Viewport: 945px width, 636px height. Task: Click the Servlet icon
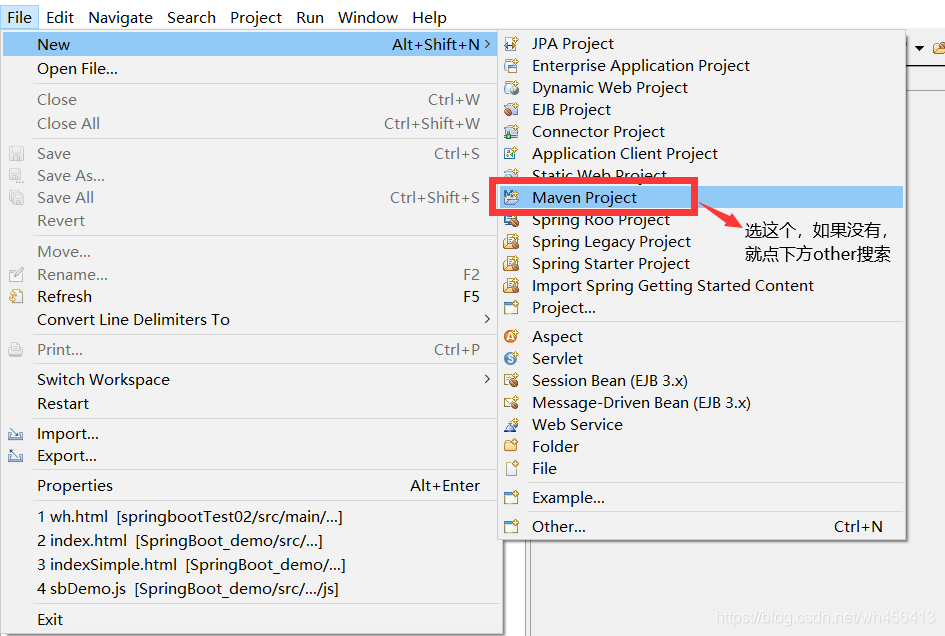coord(511,358)
